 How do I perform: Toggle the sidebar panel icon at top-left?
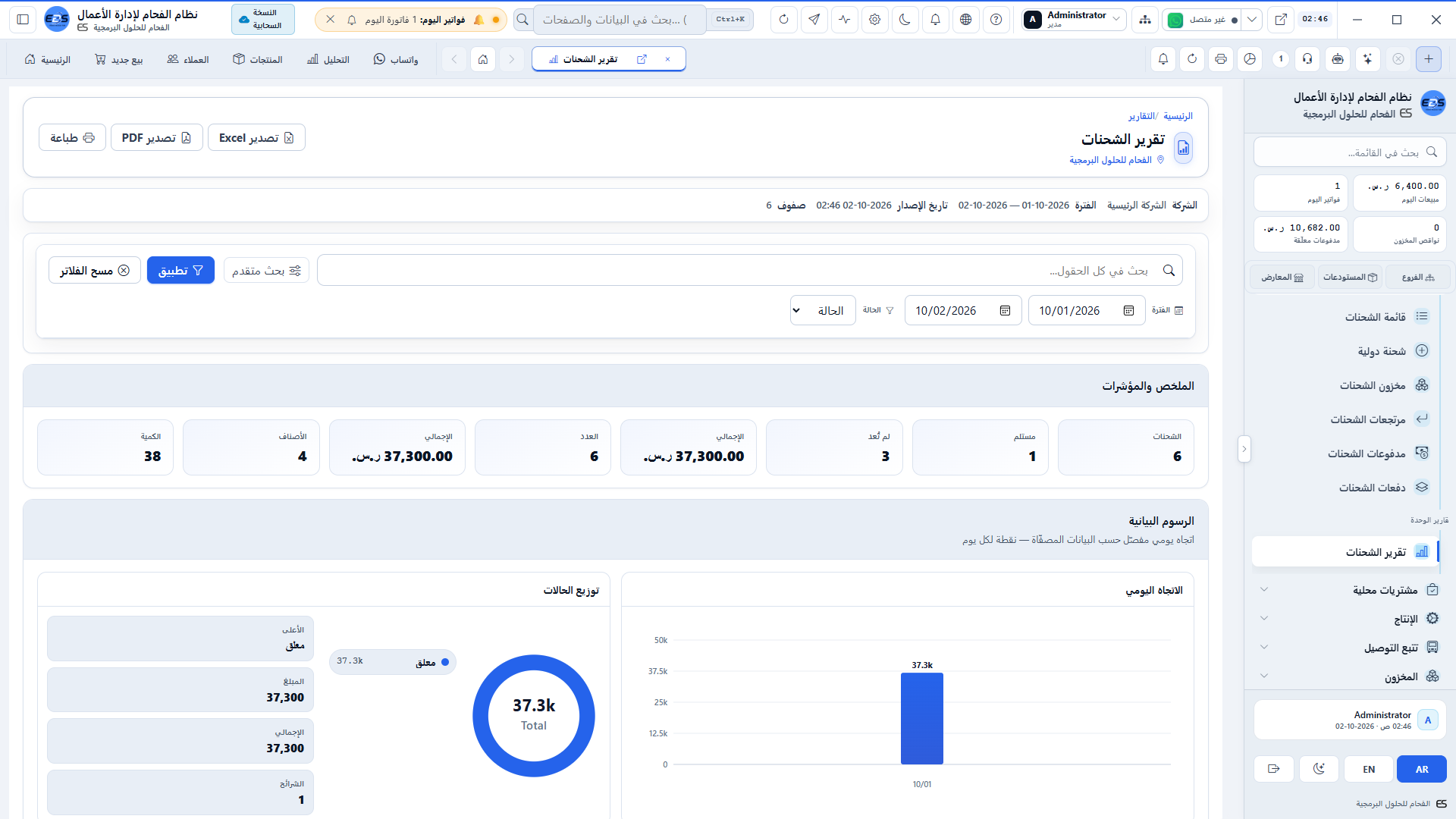(x=23, y=20)
